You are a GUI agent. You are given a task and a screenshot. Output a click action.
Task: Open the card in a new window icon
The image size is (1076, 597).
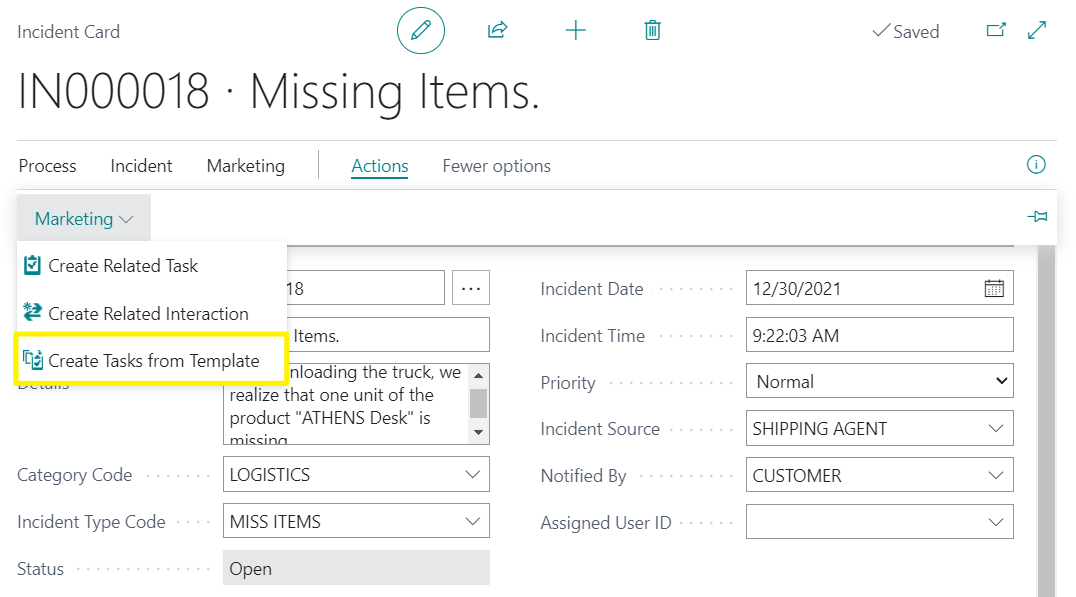tap(996, 30)
